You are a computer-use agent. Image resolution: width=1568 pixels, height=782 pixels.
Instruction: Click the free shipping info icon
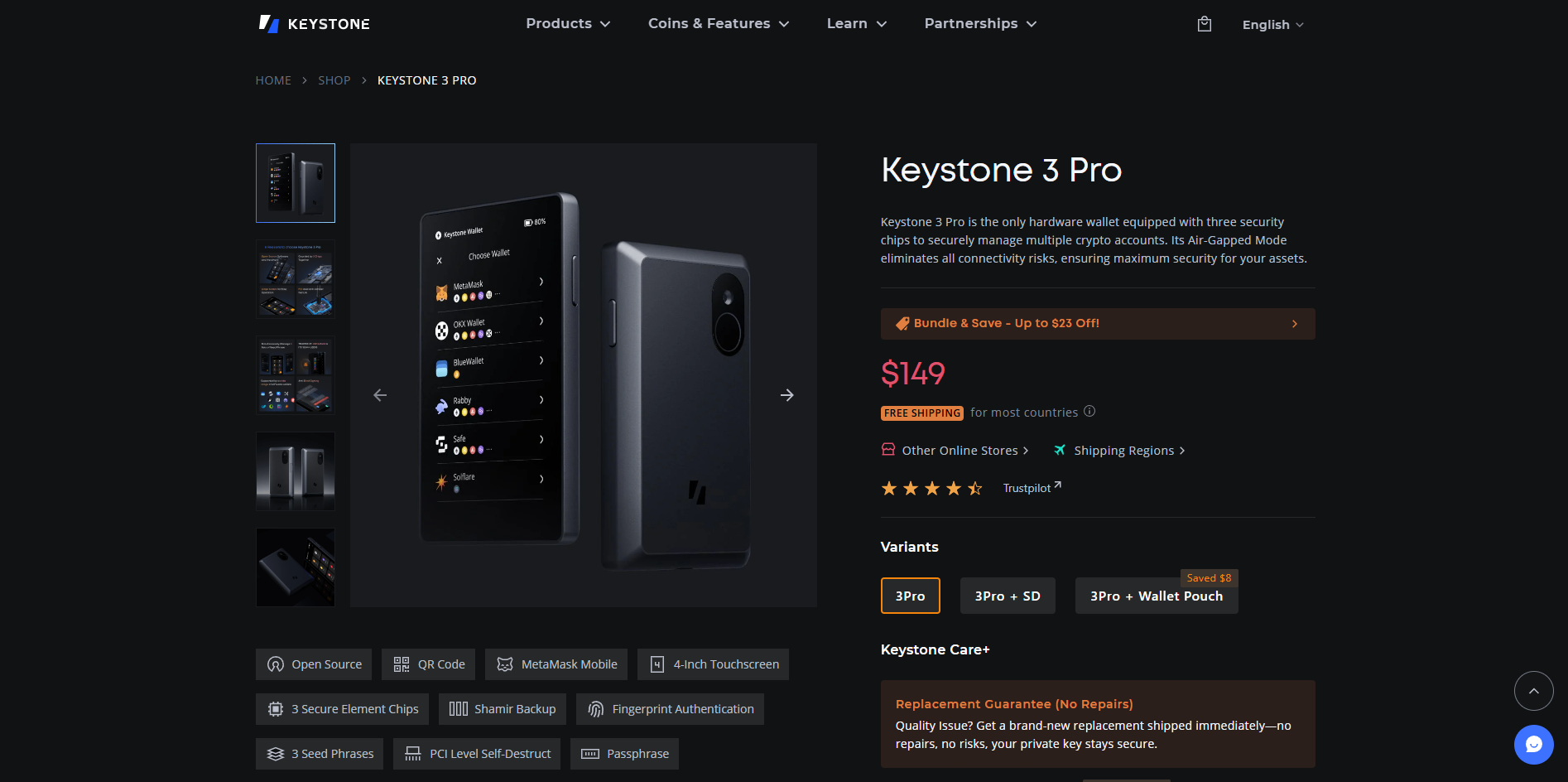[1089, 411]
